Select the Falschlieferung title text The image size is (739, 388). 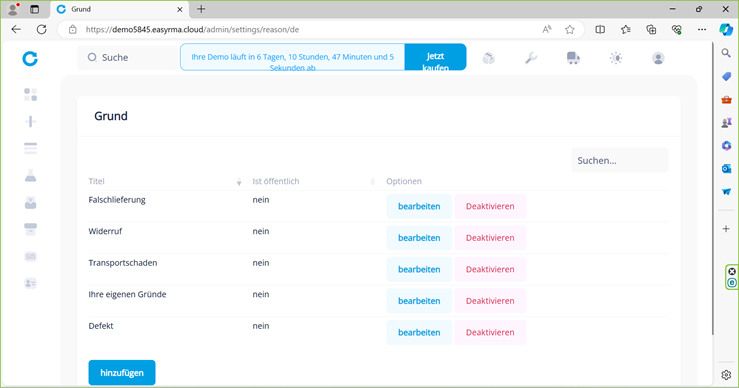coord(117,200)
